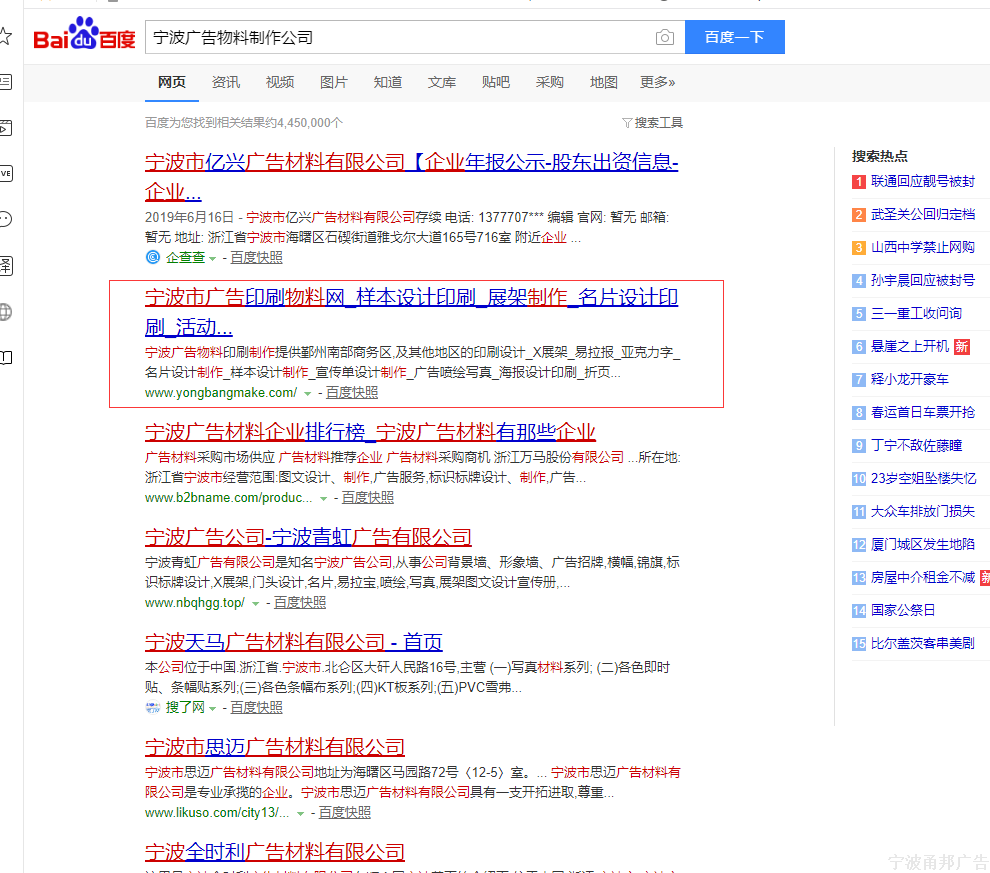The width and height of the screenshot is (990, 873).
Task: Open 百度快照 for the 搜了网 result
Action: tap(256, 708)
